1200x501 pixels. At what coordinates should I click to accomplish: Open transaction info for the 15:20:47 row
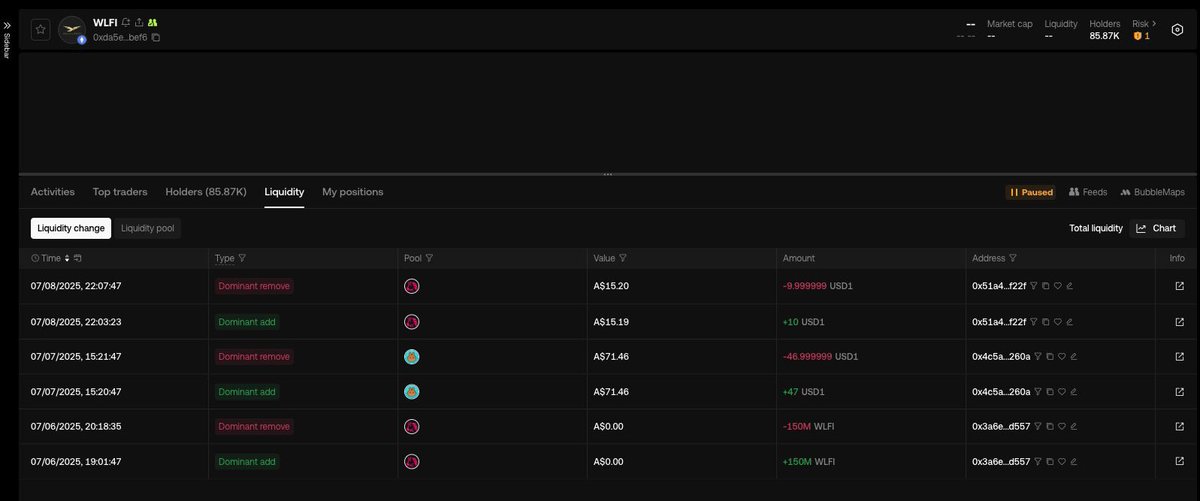click(x=1179, y=392)
